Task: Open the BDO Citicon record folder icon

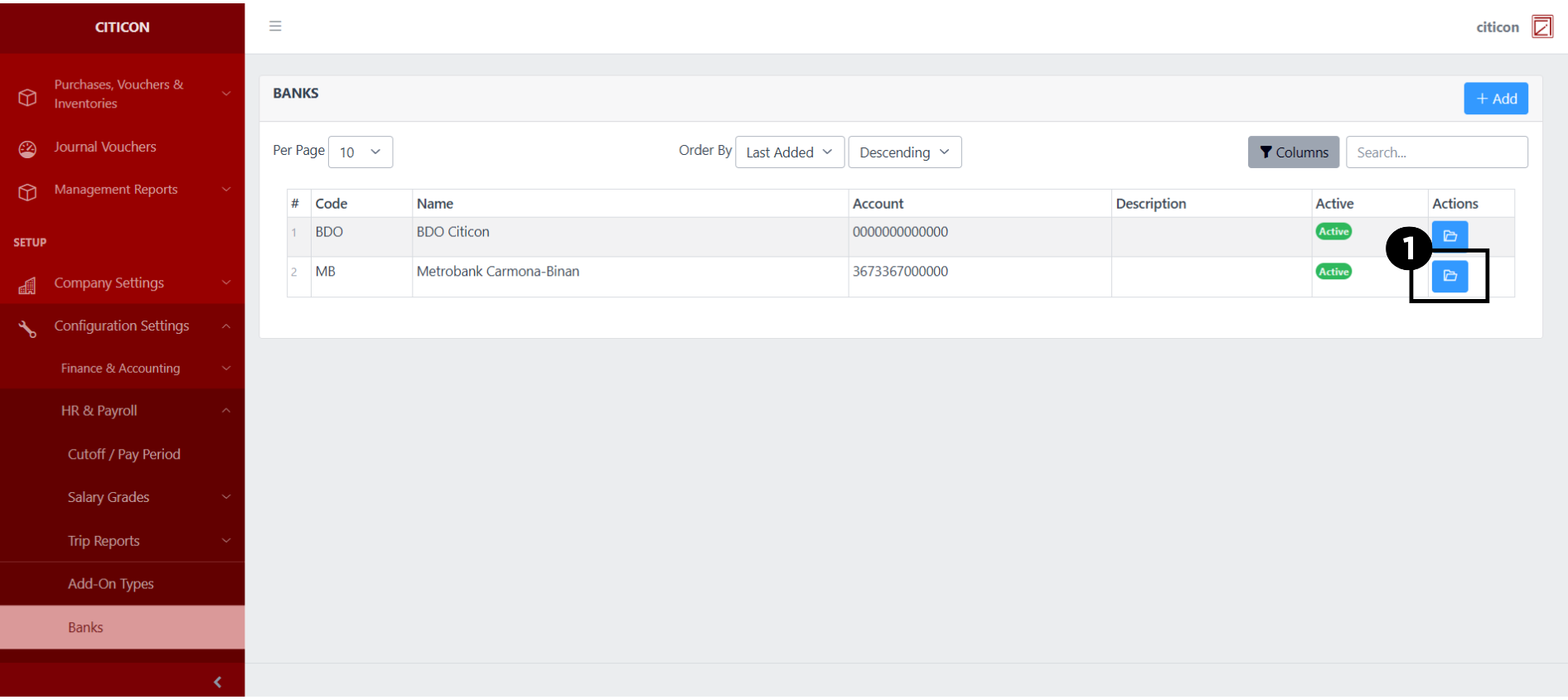Action: [1449, 235]
